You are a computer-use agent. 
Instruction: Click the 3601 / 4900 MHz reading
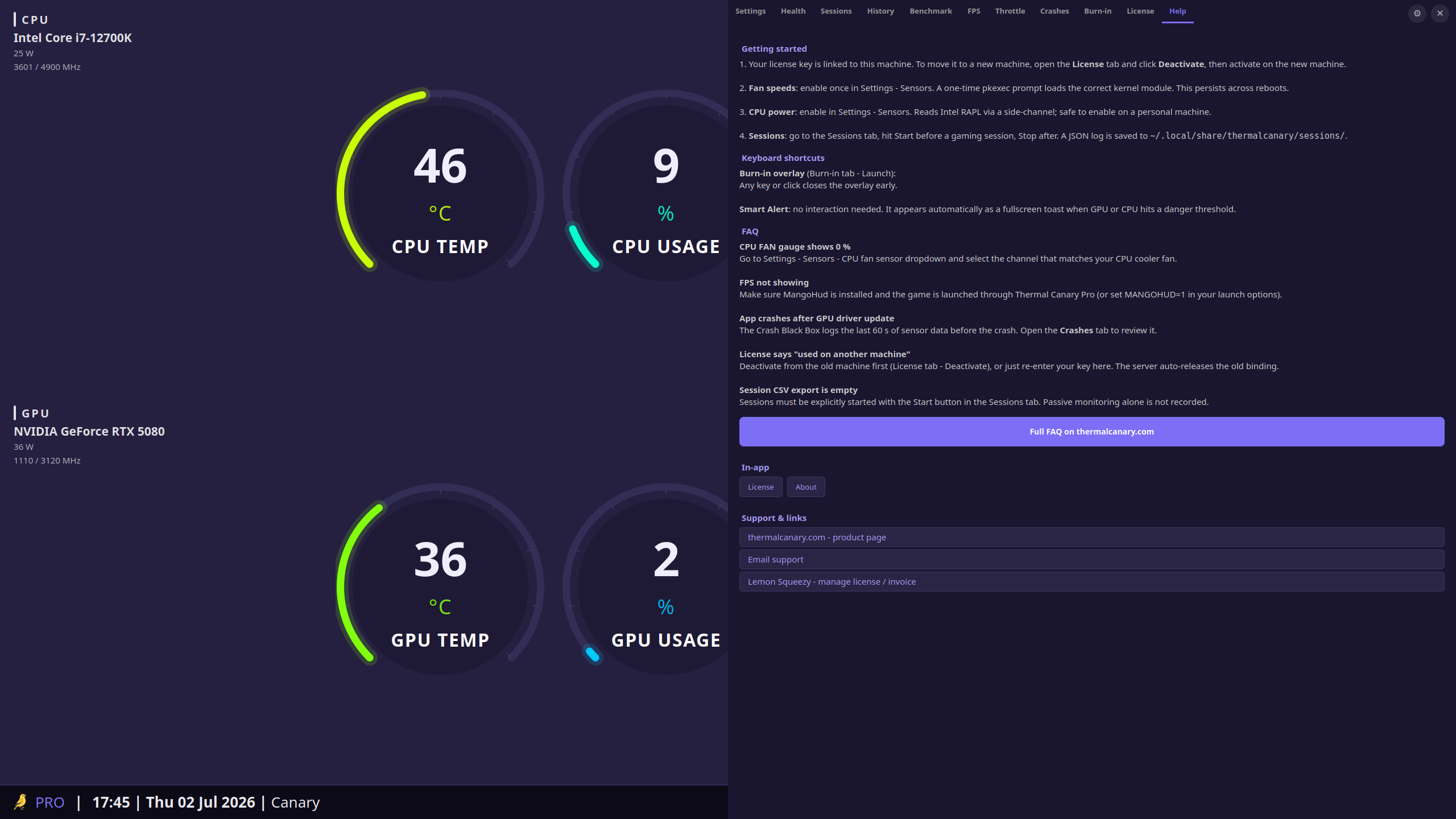[47, 67]
